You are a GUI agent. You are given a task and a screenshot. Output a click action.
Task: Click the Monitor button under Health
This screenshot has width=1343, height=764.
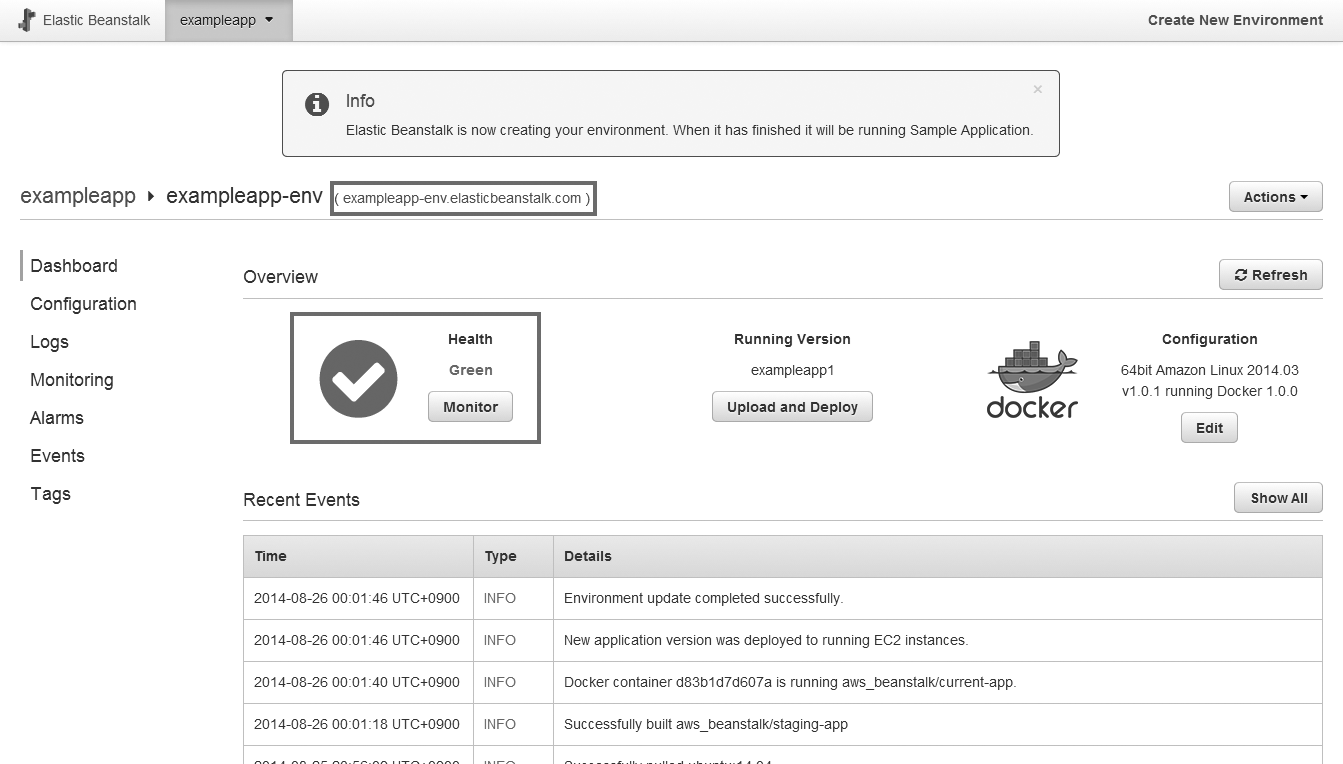click(470, 407)
